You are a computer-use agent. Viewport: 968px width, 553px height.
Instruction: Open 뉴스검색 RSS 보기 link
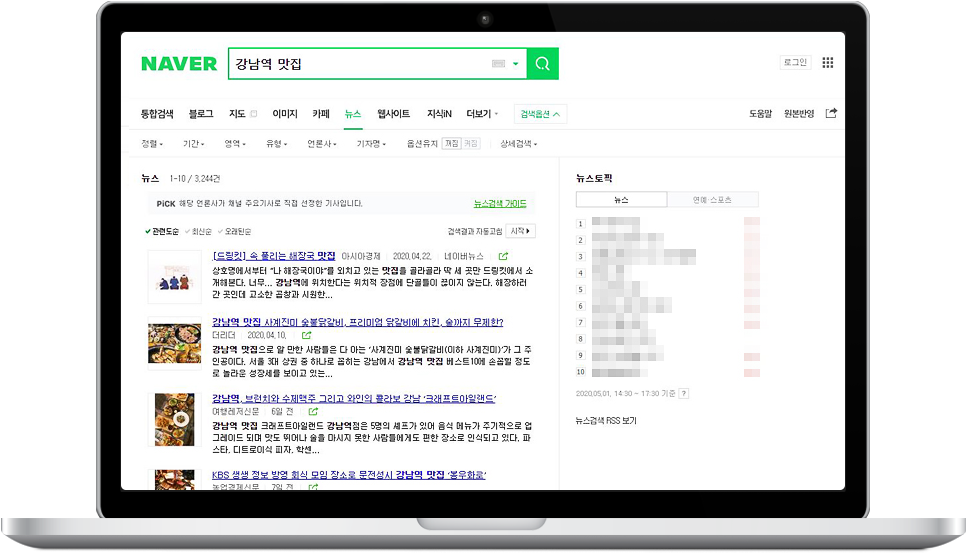[x=606, y=421]
